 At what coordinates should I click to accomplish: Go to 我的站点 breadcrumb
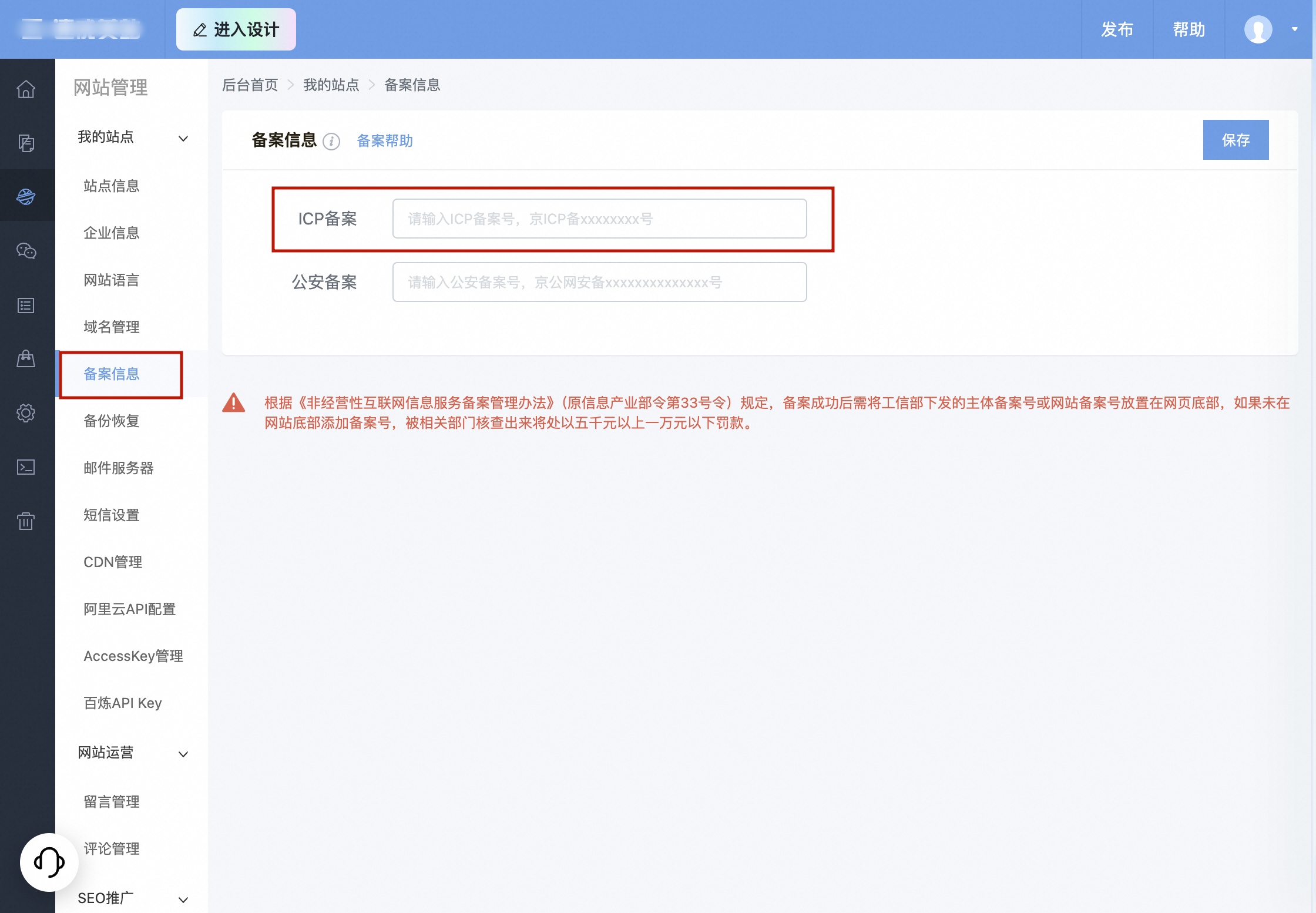(x=331, y=85)
